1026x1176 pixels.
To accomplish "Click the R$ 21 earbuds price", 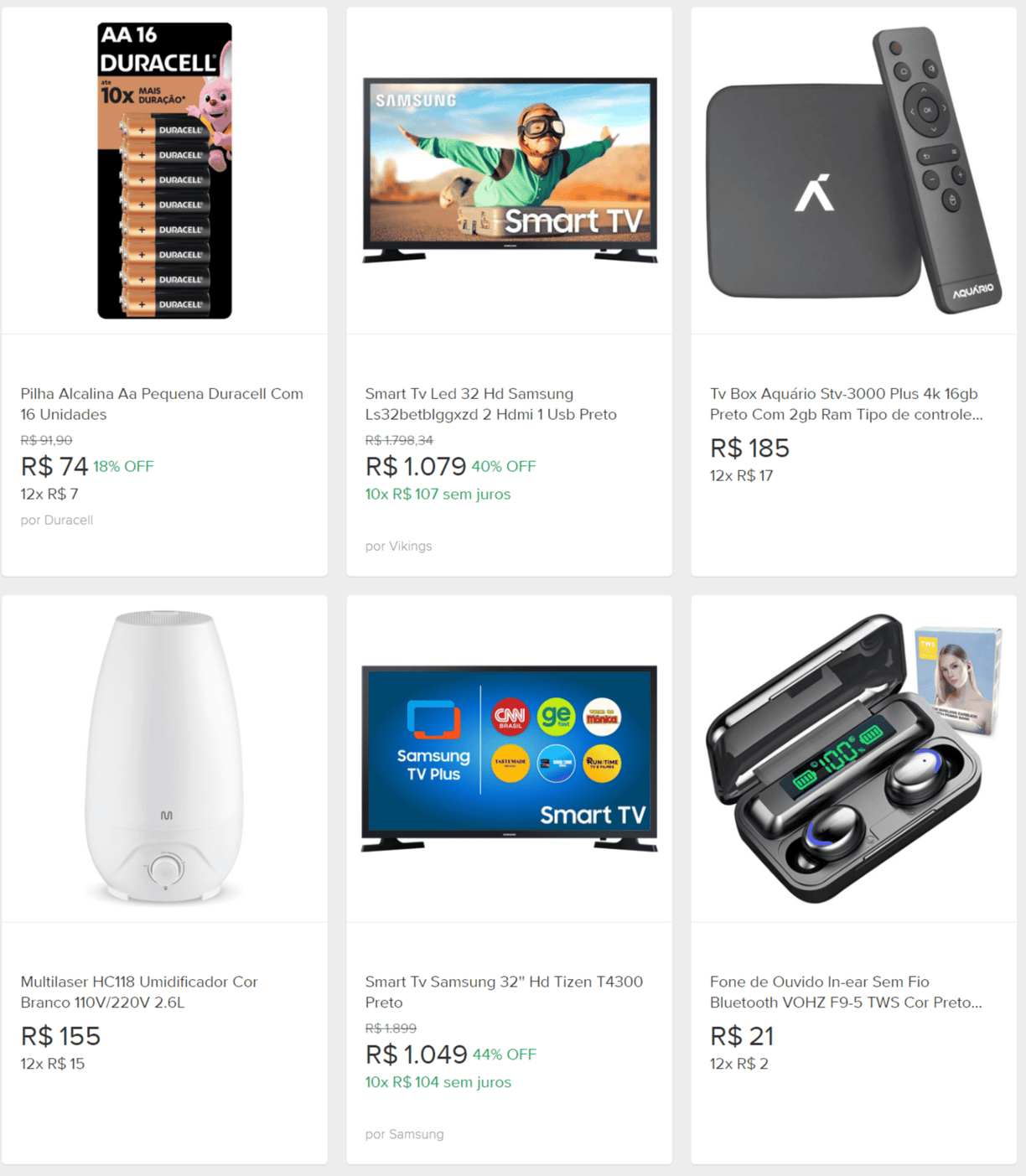I will [742, 1037].
